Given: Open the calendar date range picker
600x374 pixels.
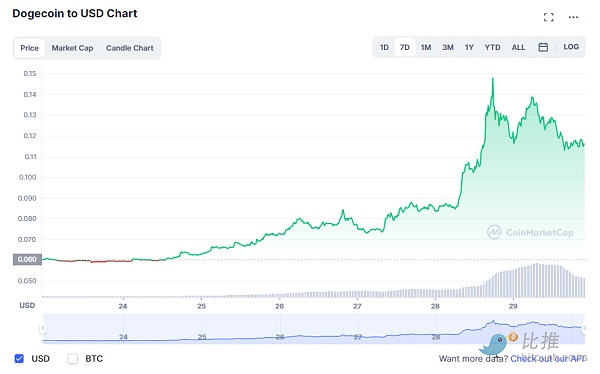Looking at the screenshot, I should click(543, 47).
